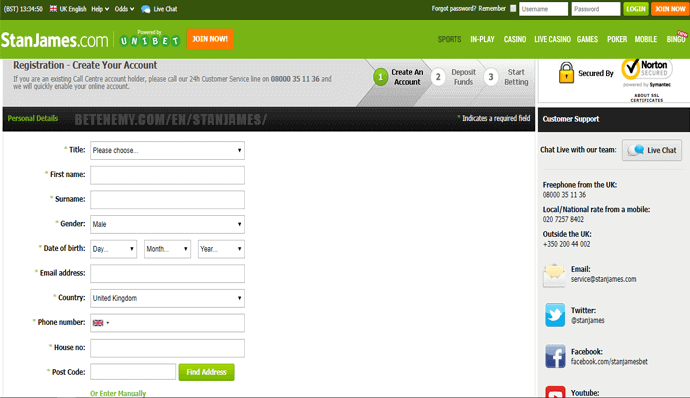Click the YouTube icon in sidebar
Viewport: 690px width, 398px height.
555,391
